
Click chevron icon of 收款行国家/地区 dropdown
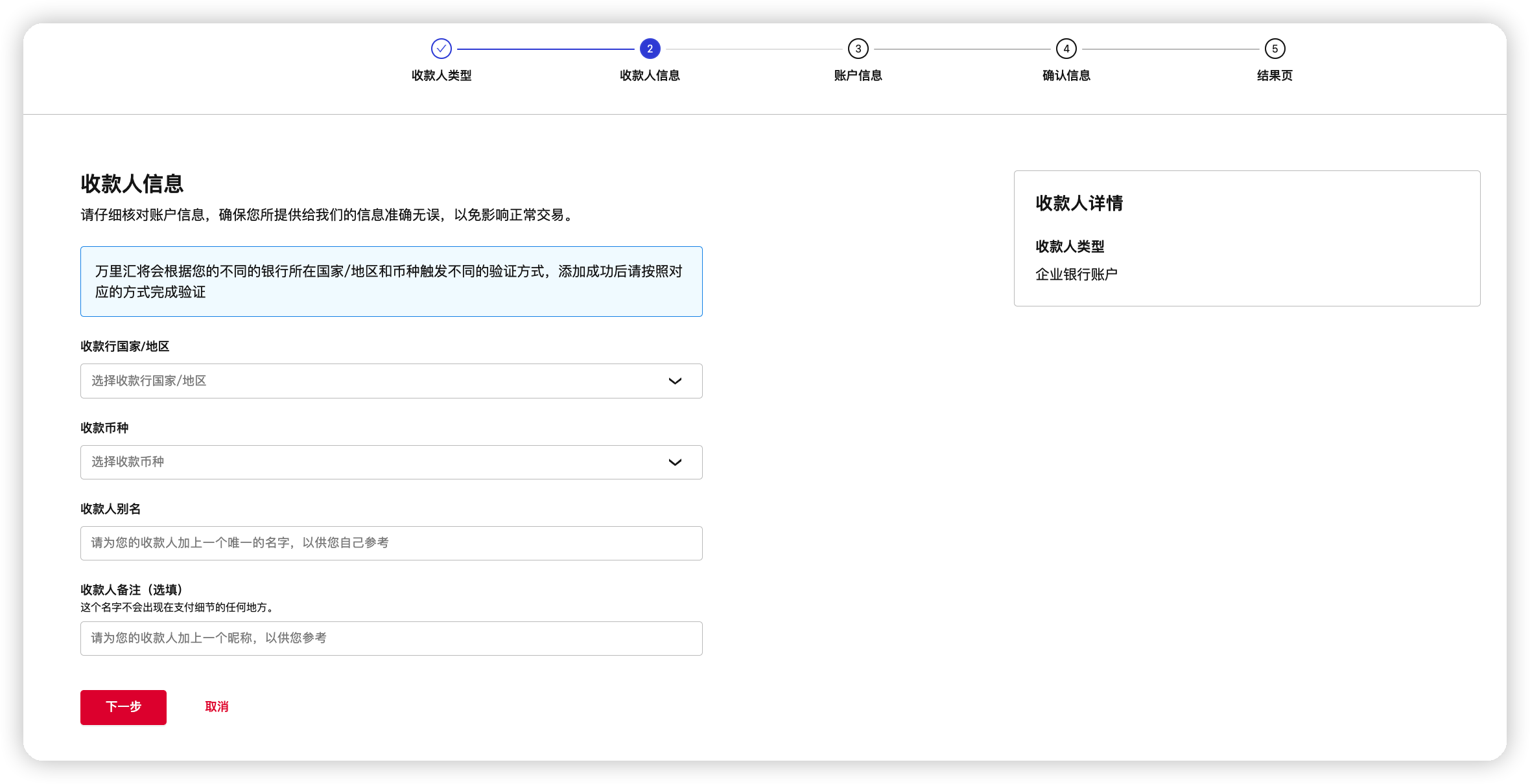click(675, 381)
